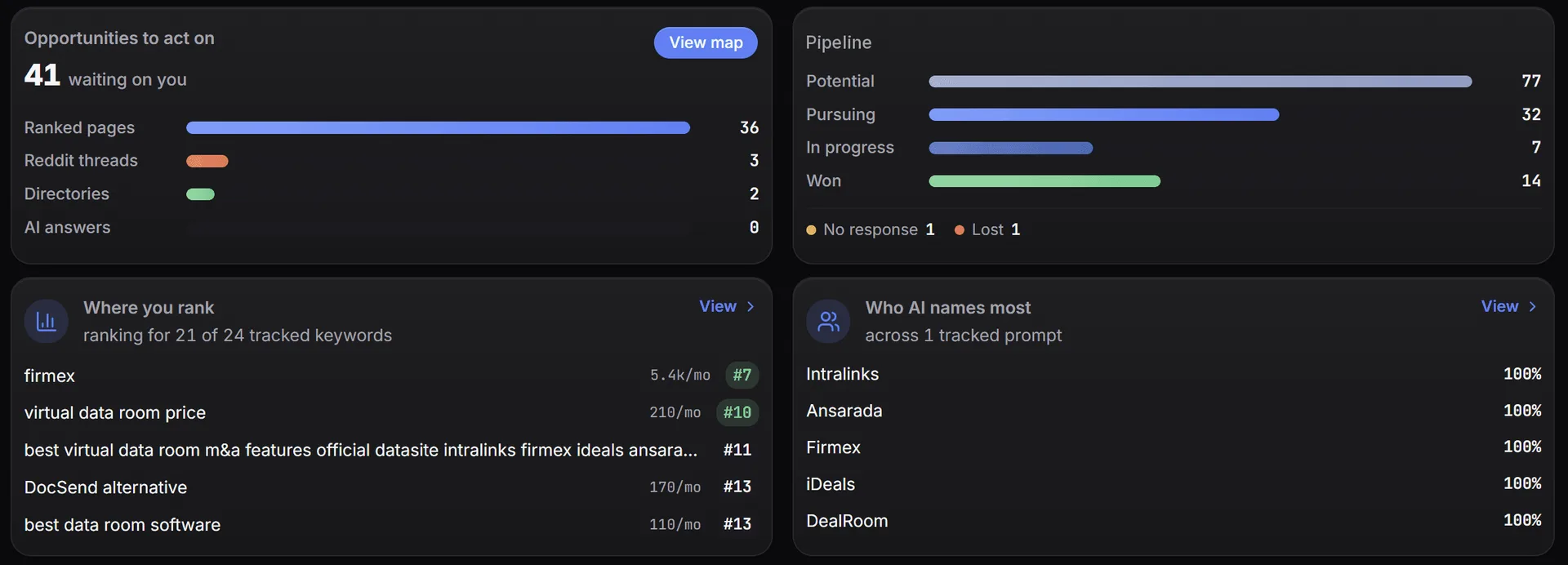Viewport: 1568px width, 565px height.
Task: Click ranking for 21 of 24 tracked keywords
Action: (238, 336)
